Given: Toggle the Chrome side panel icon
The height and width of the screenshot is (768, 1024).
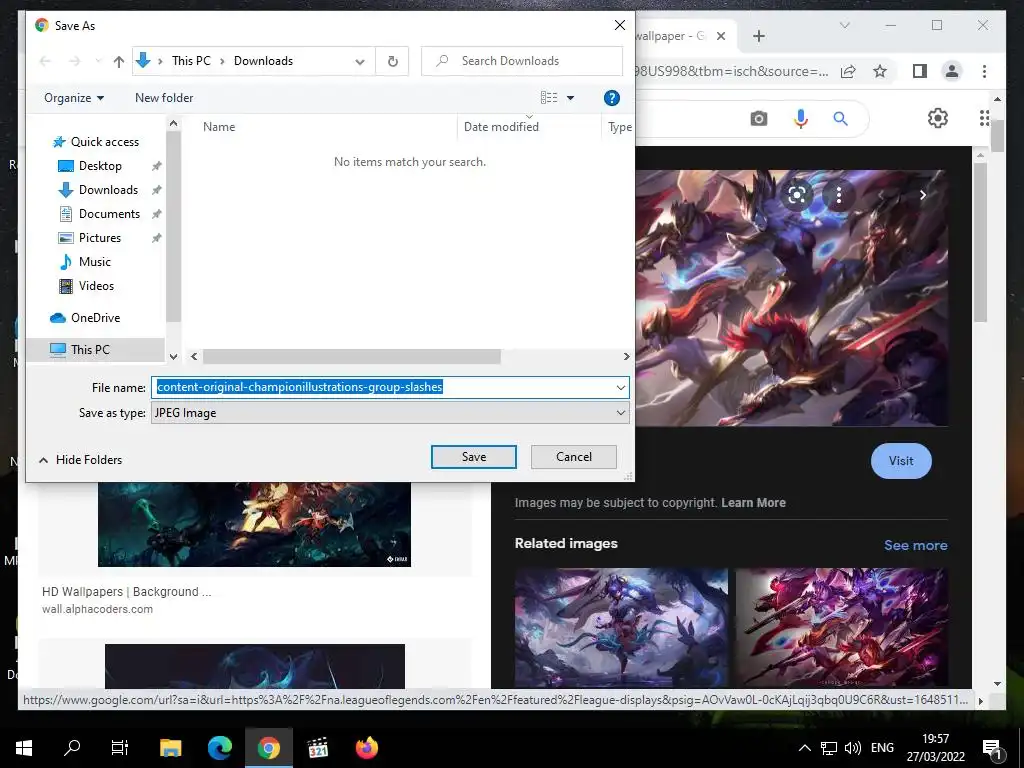Looking at the screenshot, I should 920,71.
